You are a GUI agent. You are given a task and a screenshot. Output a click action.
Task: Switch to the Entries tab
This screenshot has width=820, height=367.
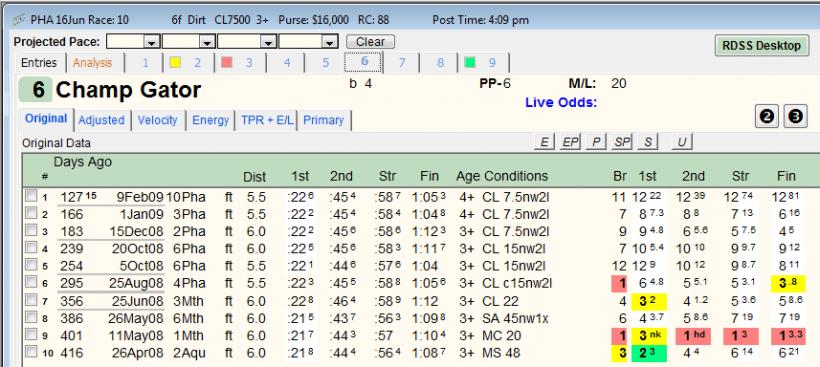point(39,63)
